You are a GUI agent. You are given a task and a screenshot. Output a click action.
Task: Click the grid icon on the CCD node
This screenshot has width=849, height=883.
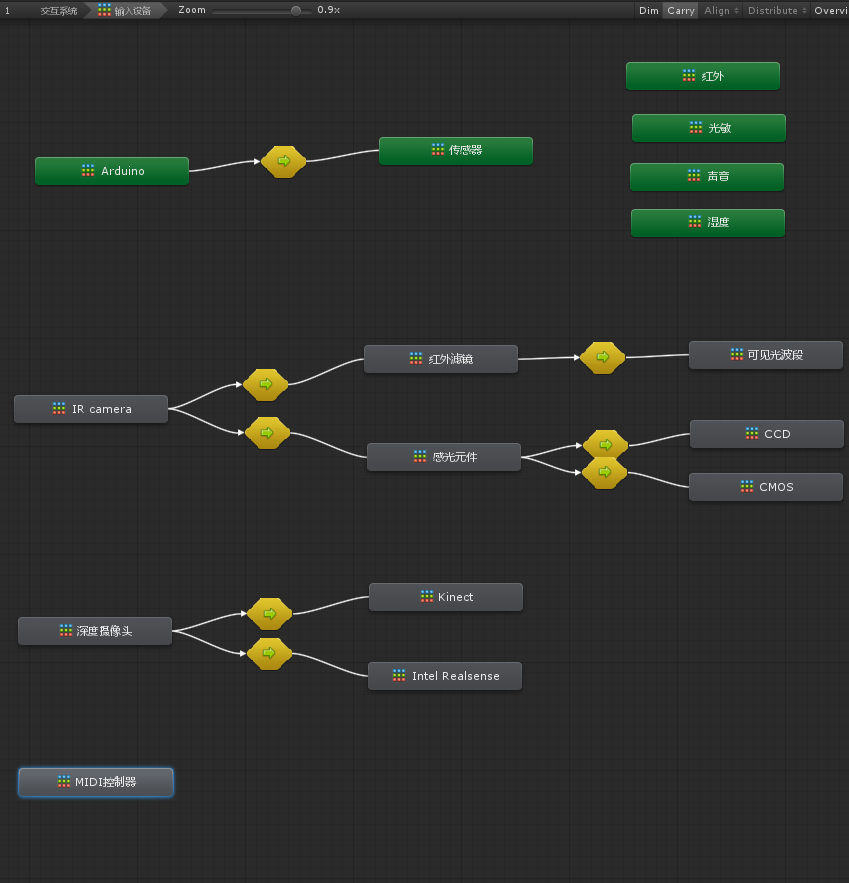(752, 433)
